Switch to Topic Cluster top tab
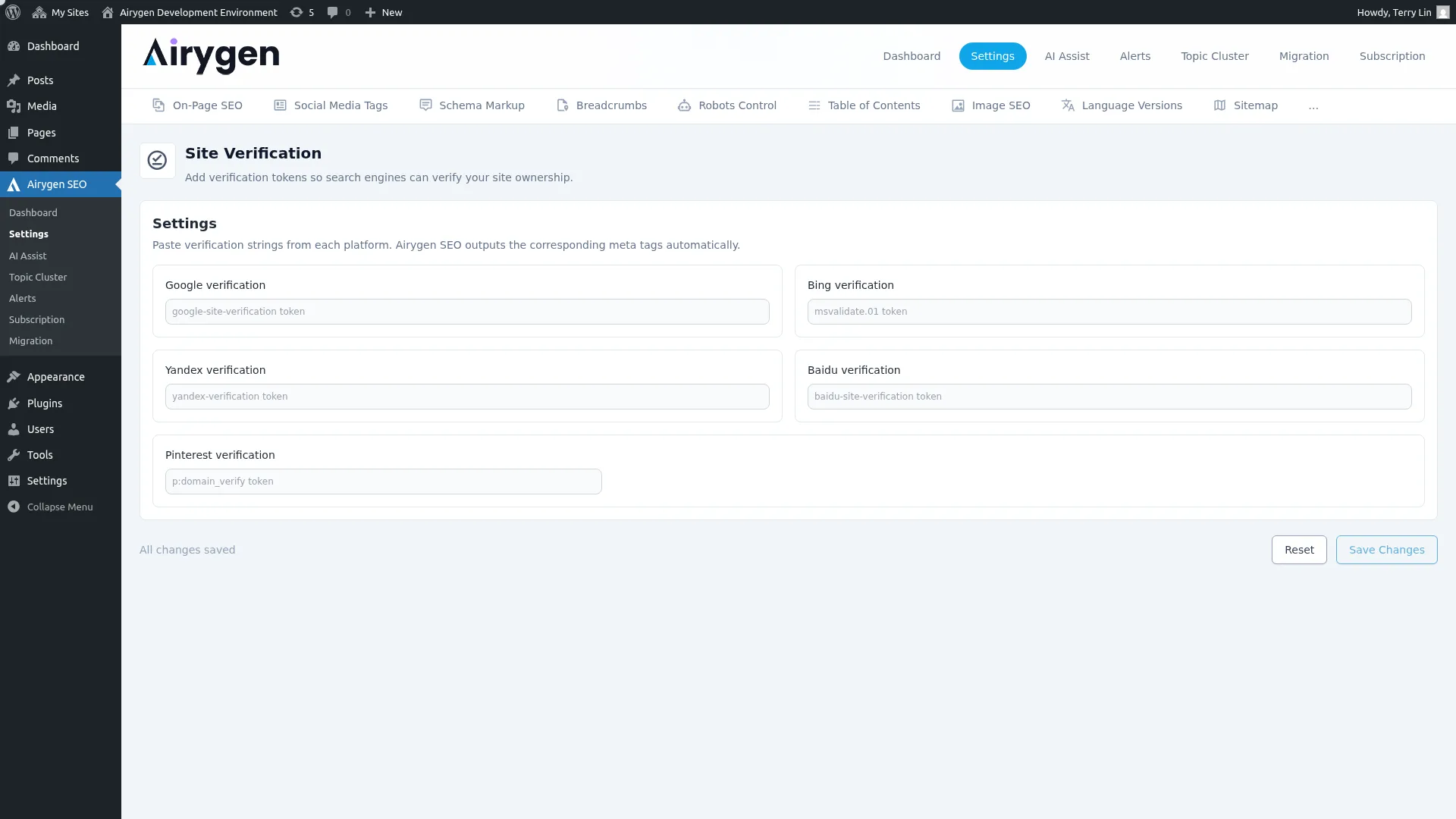This screenshot has height=819, width=1456. 1215,56
